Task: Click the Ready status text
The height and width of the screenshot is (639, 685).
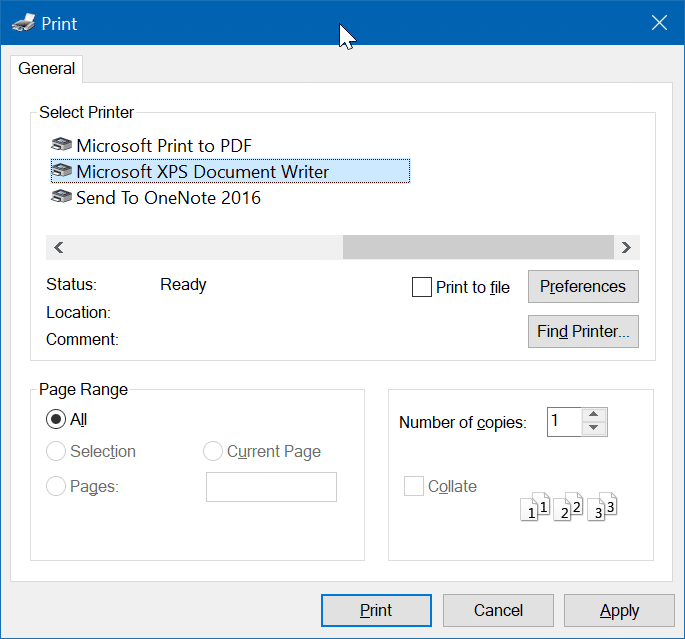Action: coord(183,285)
